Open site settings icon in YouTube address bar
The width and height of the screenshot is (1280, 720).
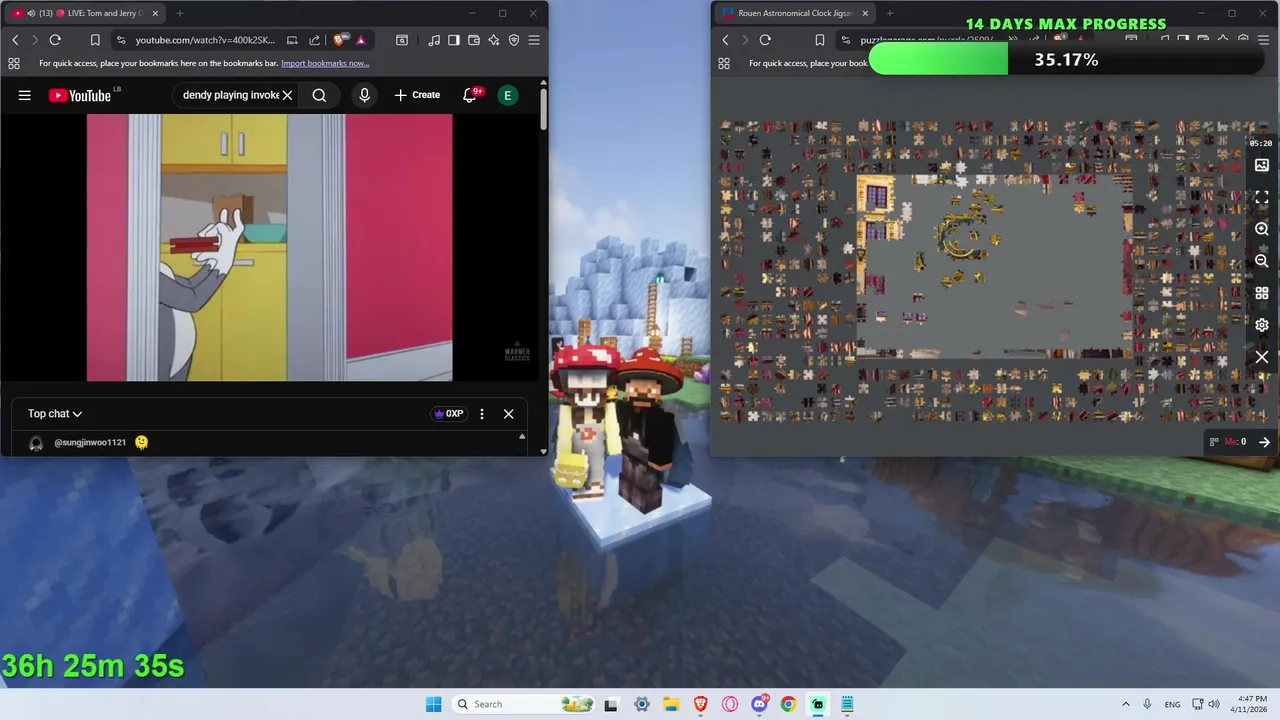pyautogui.click(x=121, y=40)
